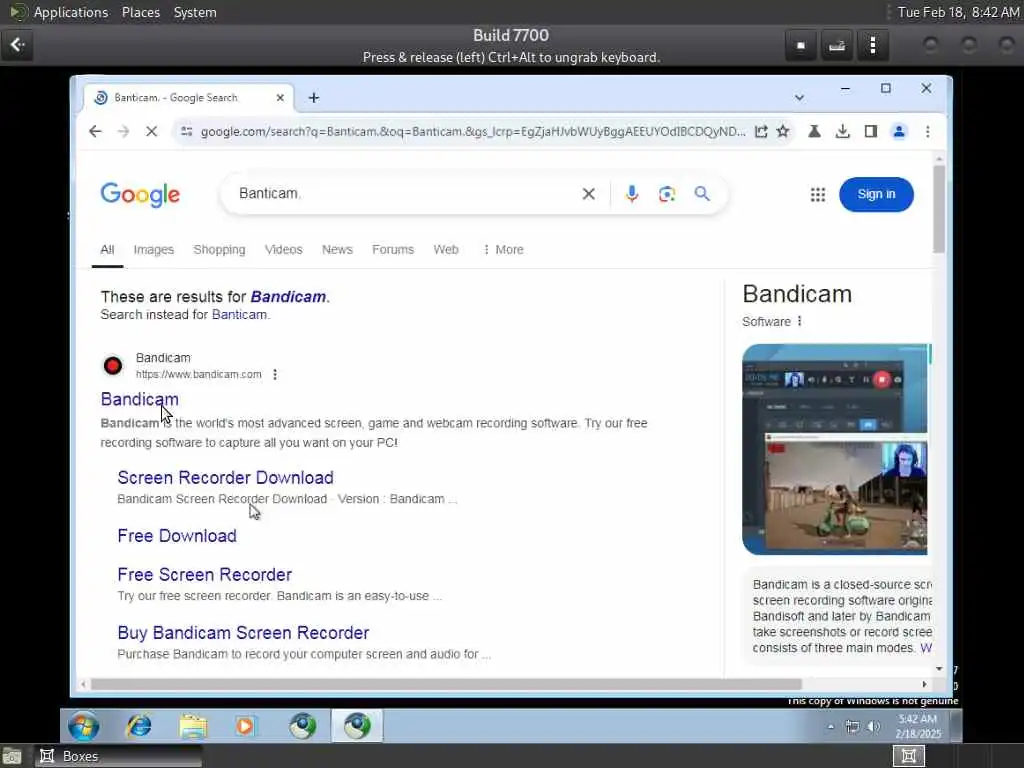Open options dots next to bandicam.com URL
Image resolution: width=1024 pixels, height=768 pixels.
(275, 374)
